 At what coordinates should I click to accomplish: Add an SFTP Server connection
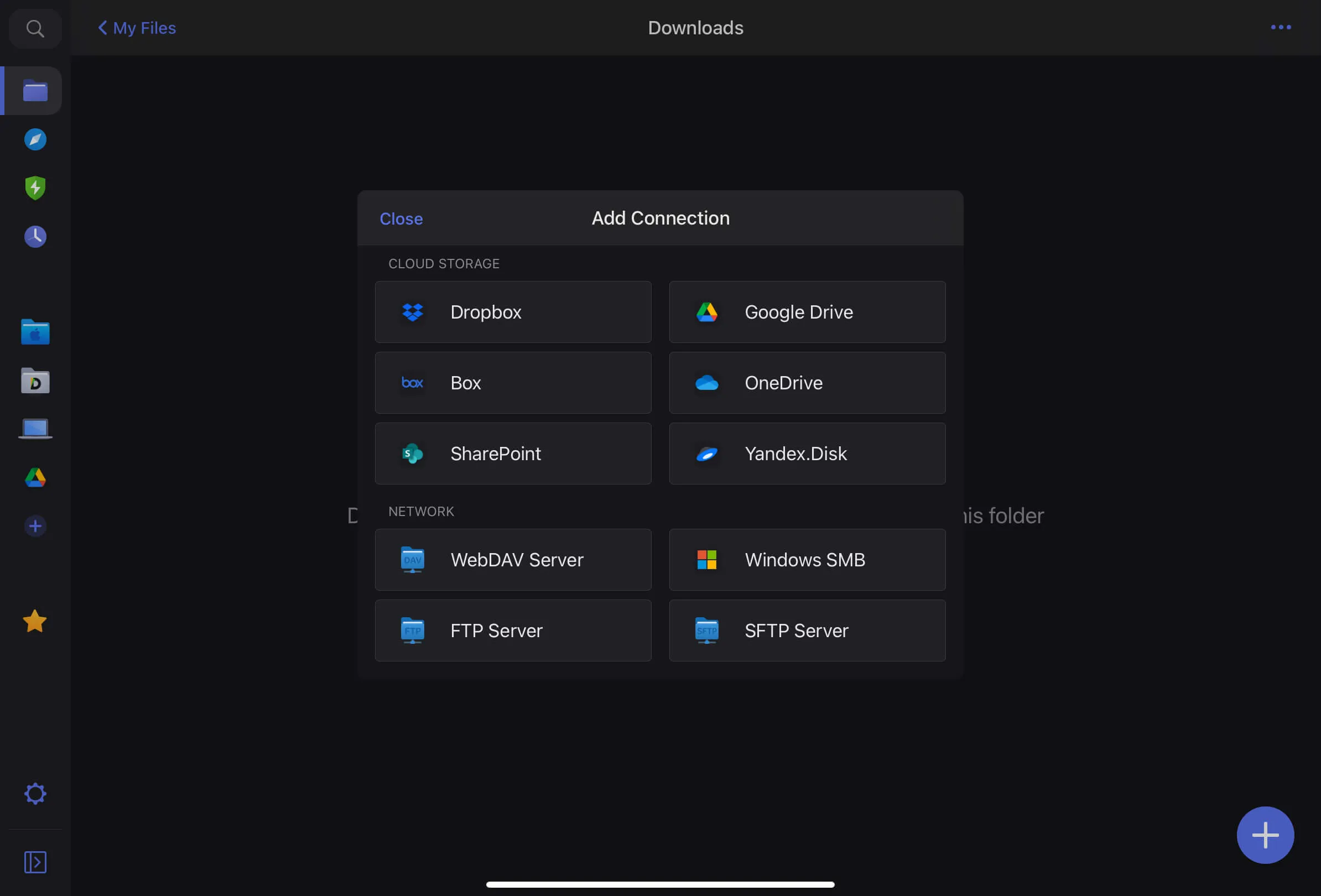click(807, 631)
